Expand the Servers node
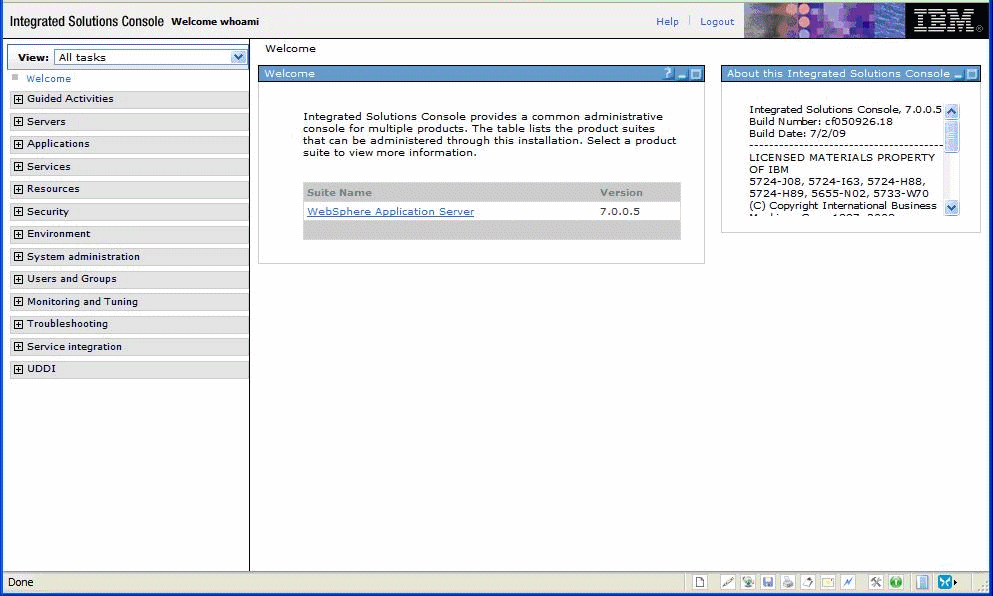 click(18, 122)
